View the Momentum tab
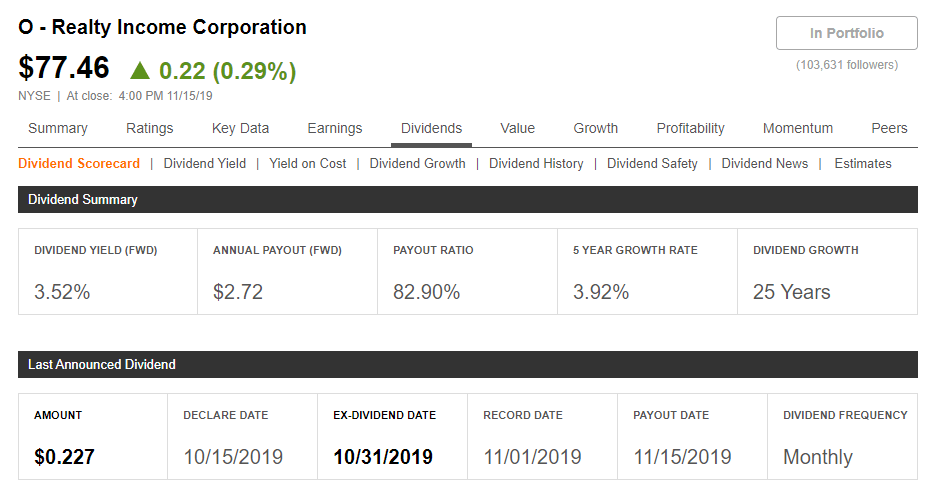This screenshot has width=929, height=502. tap(798, 128)
